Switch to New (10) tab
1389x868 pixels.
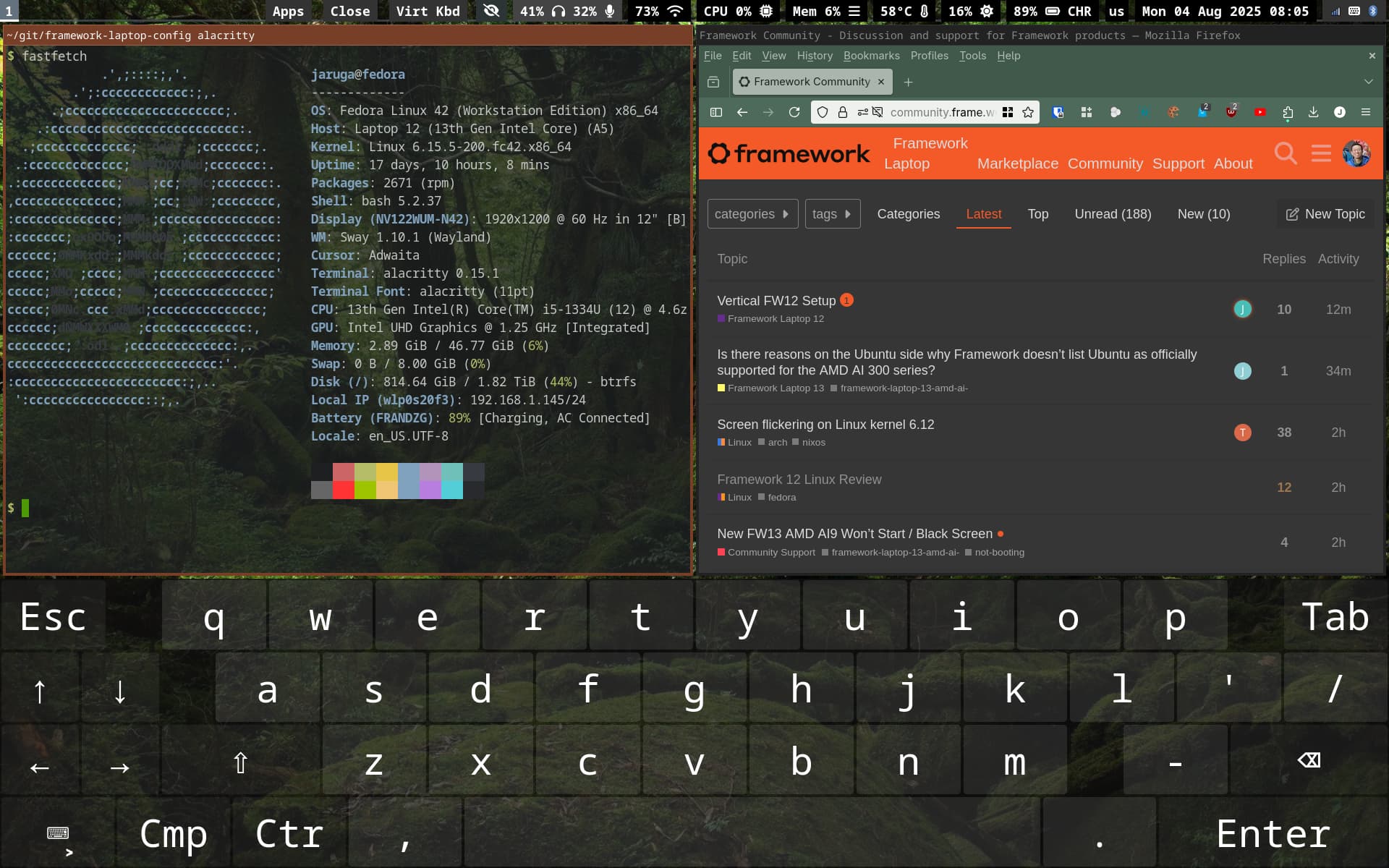pos(1203,214)
